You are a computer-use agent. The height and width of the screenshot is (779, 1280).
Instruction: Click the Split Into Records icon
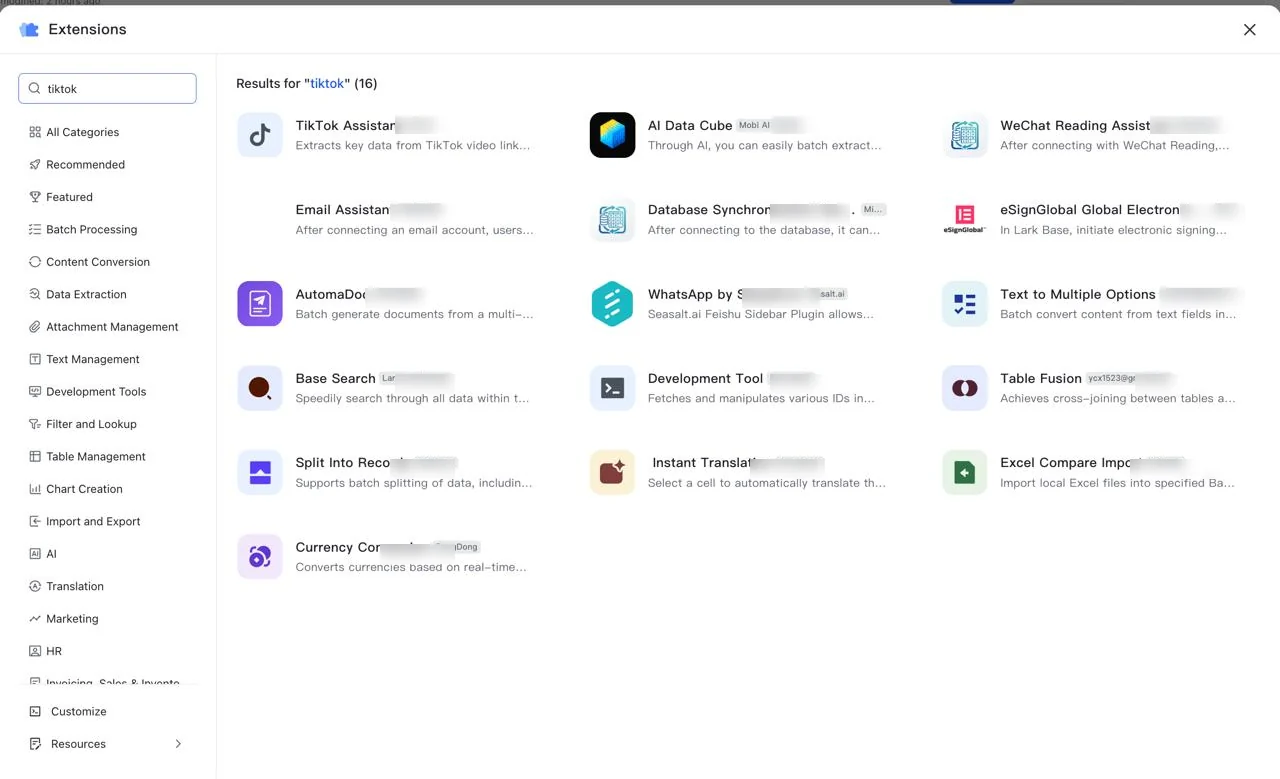pos(260,472)
